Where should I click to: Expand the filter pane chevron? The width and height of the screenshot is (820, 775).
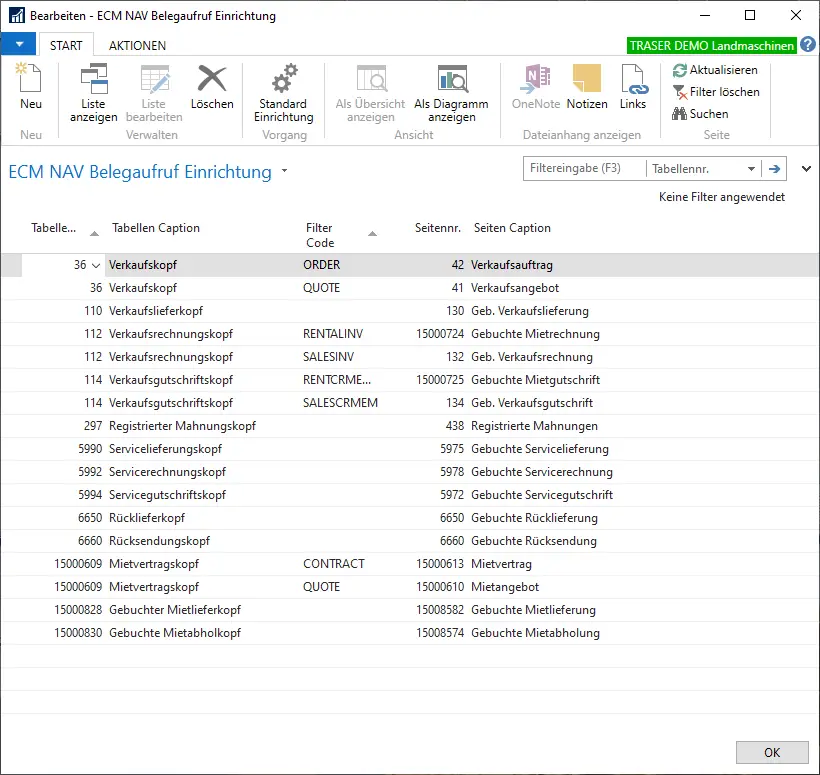point(806,169)
